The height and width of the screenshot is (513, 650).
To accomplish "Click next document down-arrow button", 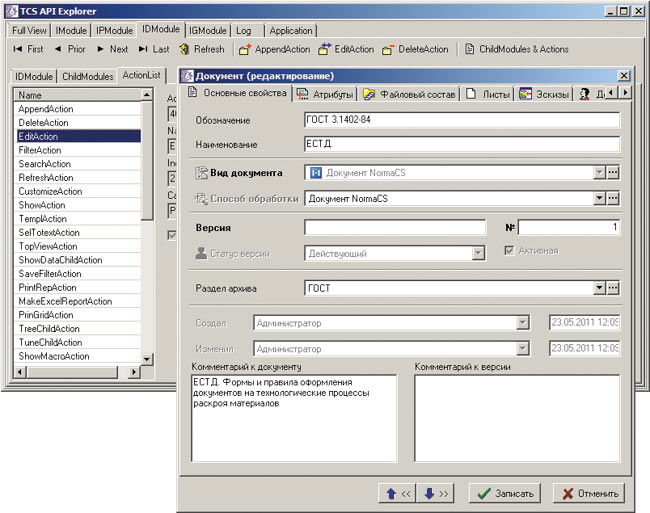I will pos(436,494).
